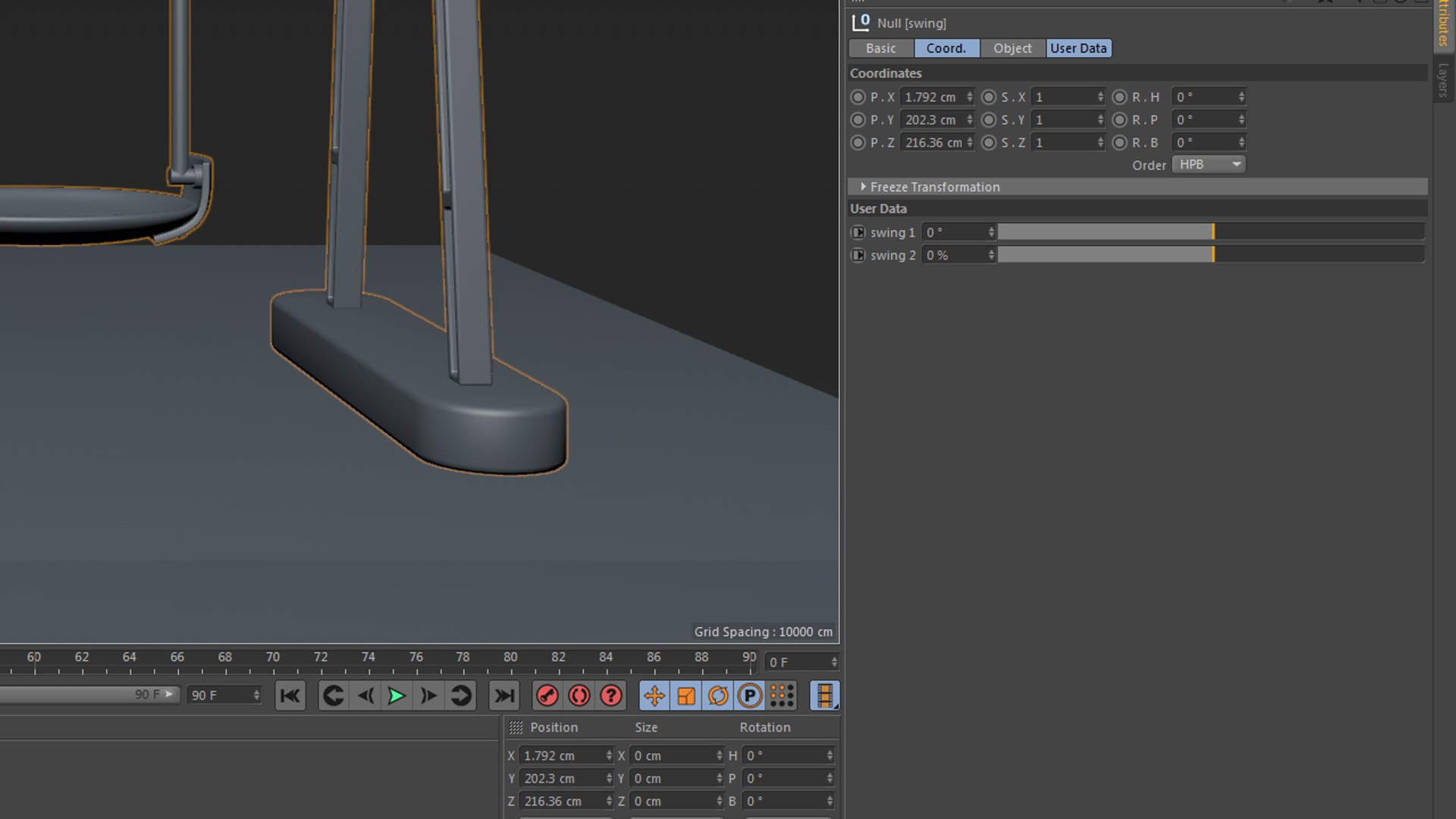Image resolution: width=1456 pixels, height=819 pixels.
Task: Click the P . X value stepper arrows
Action: [969, 97]
